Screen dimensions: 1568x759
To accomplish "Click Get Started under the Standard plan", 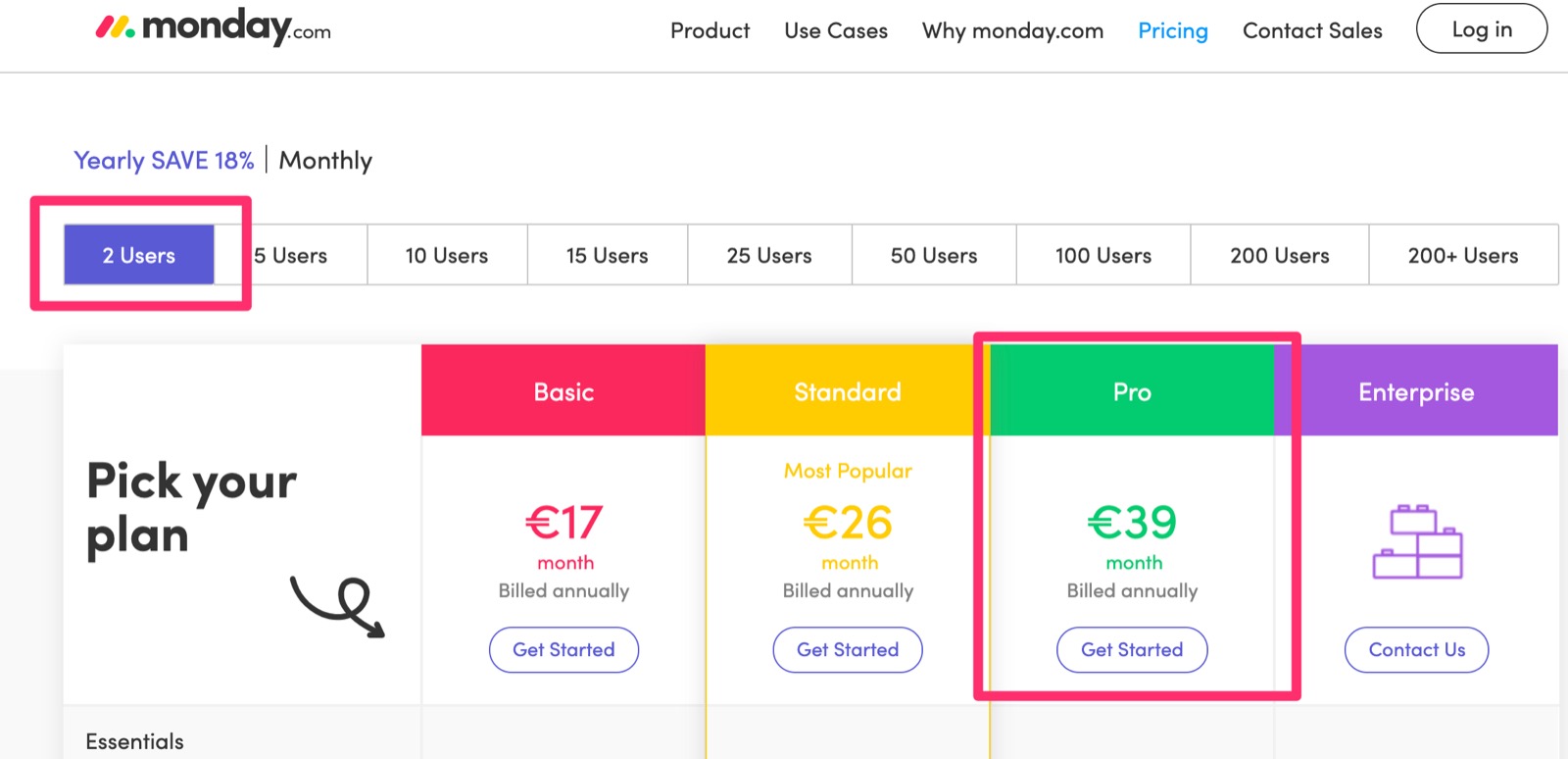I will click(x=848, y=649).
